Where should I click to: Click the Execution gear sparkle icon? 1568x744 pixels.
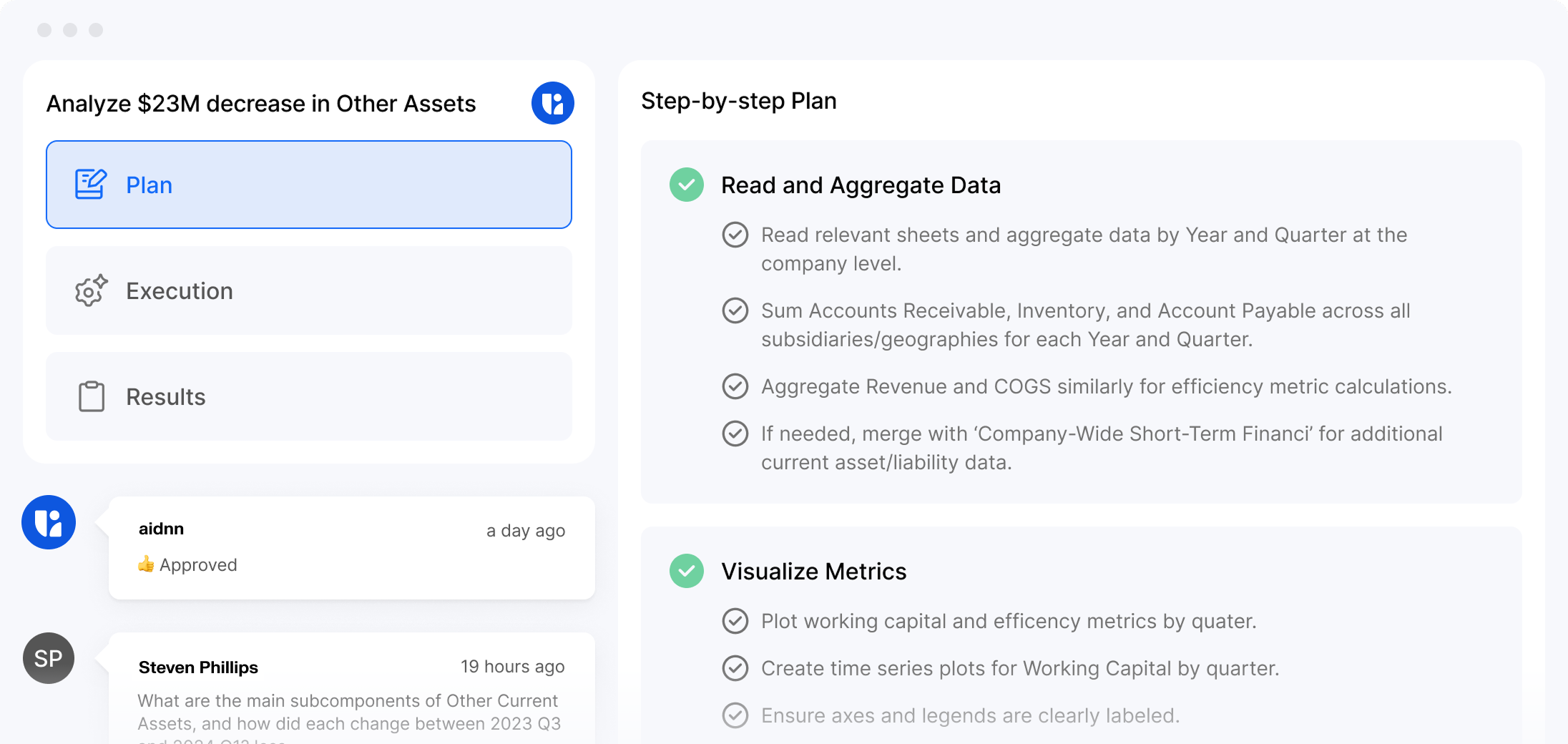91,290
